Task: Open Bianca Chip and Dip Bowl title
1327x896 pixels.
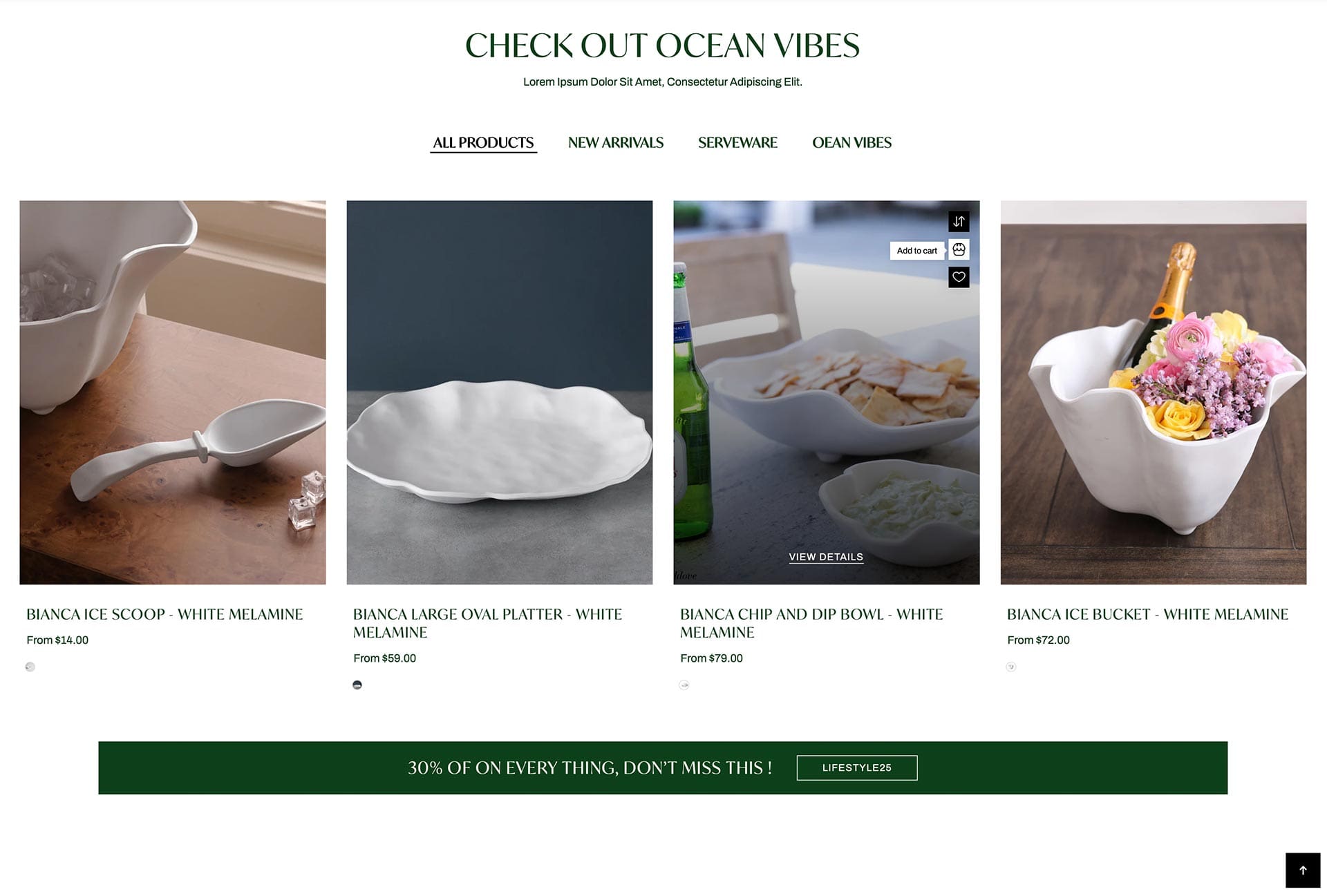Action: (x=811, y=623)
